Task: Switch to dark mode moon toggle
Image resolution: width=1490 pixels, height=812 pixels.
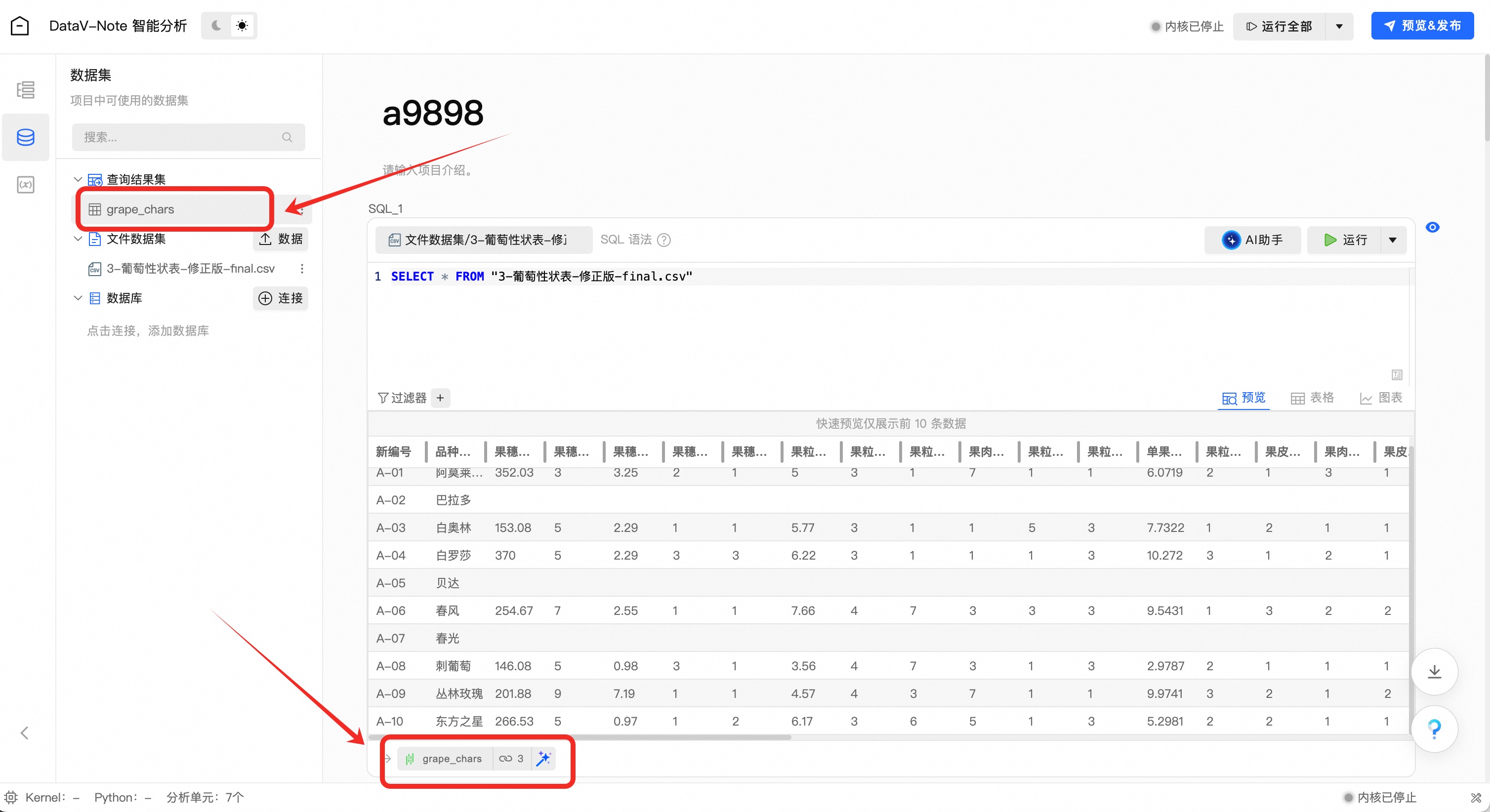Action: [x=216, y=26]
